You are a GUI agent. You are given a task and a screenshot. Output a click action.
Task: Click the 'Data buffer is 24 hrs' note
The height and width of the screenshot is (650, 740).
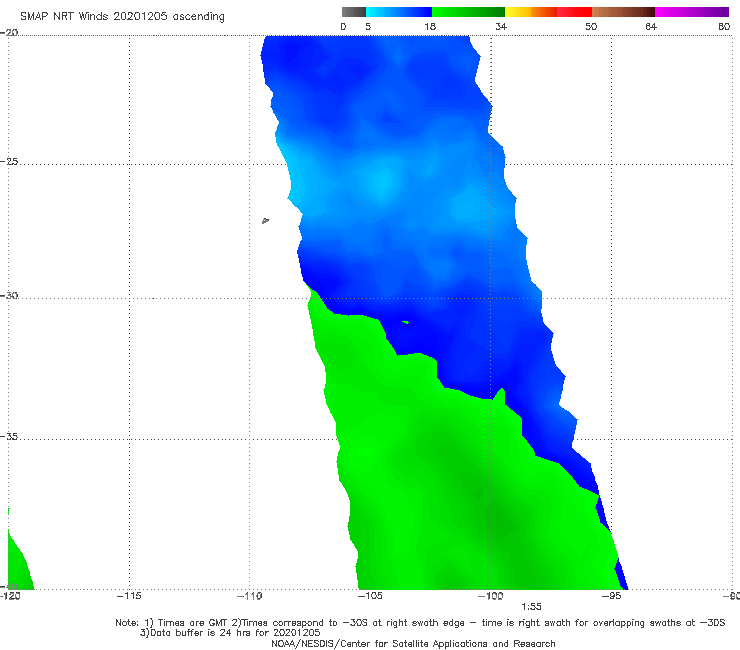coord(230,633)
